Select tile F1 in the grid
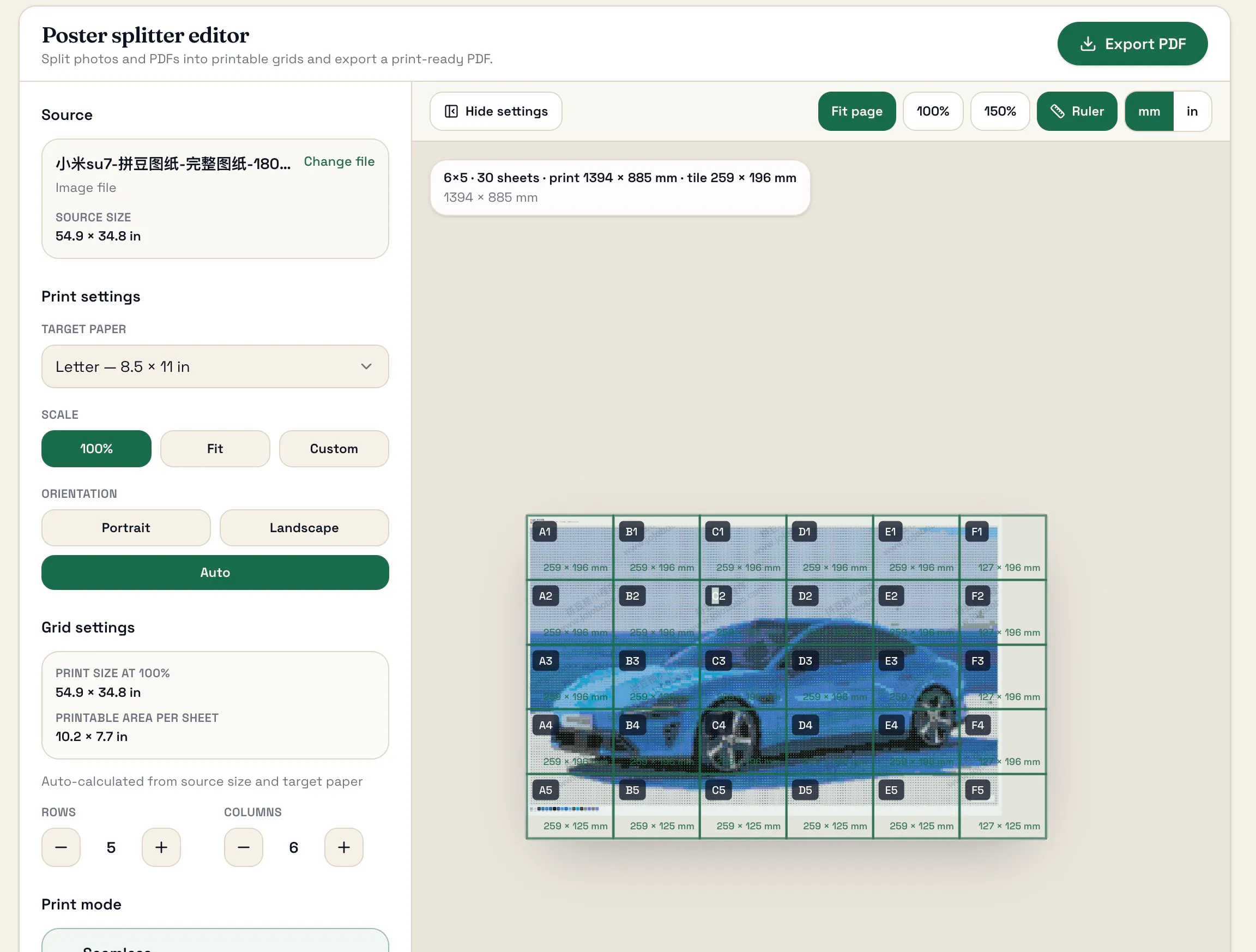This screenshot has height=952, width=1256. pos(1003,547)
